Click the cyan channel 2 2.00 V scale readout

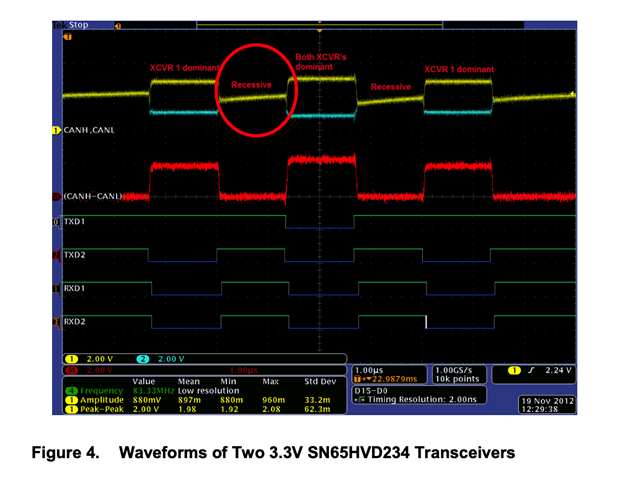(x=171, y=359)
